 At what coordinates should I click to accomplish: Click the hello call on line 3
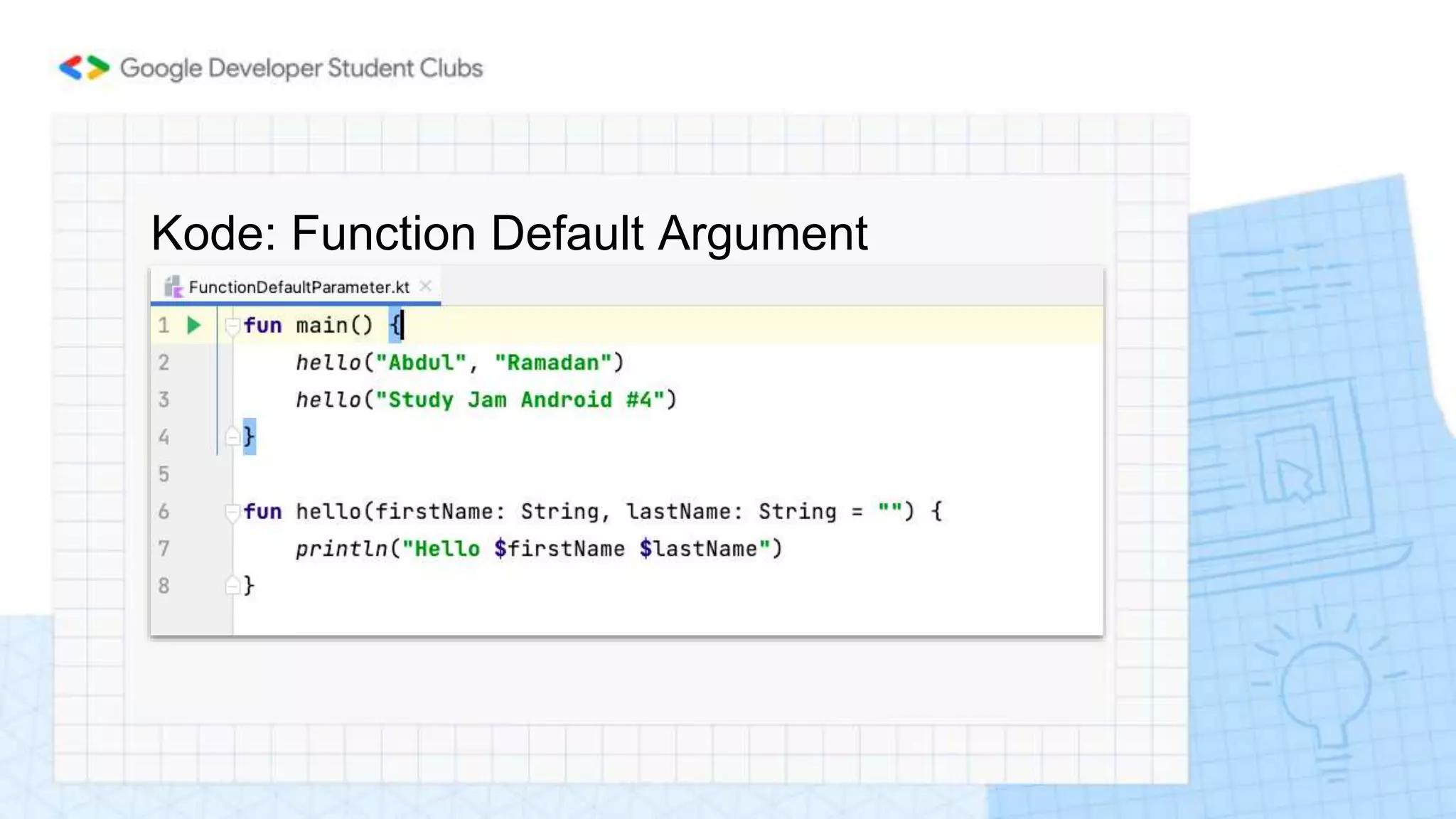point(328,400)
